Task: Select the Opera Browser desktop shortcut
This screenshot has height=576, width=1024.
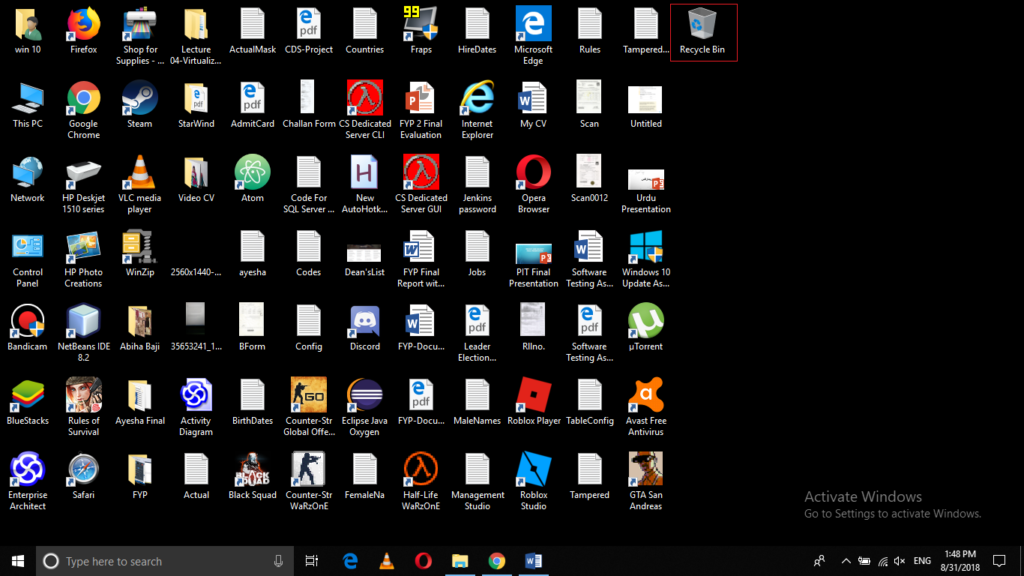Action: pos(533,185)
